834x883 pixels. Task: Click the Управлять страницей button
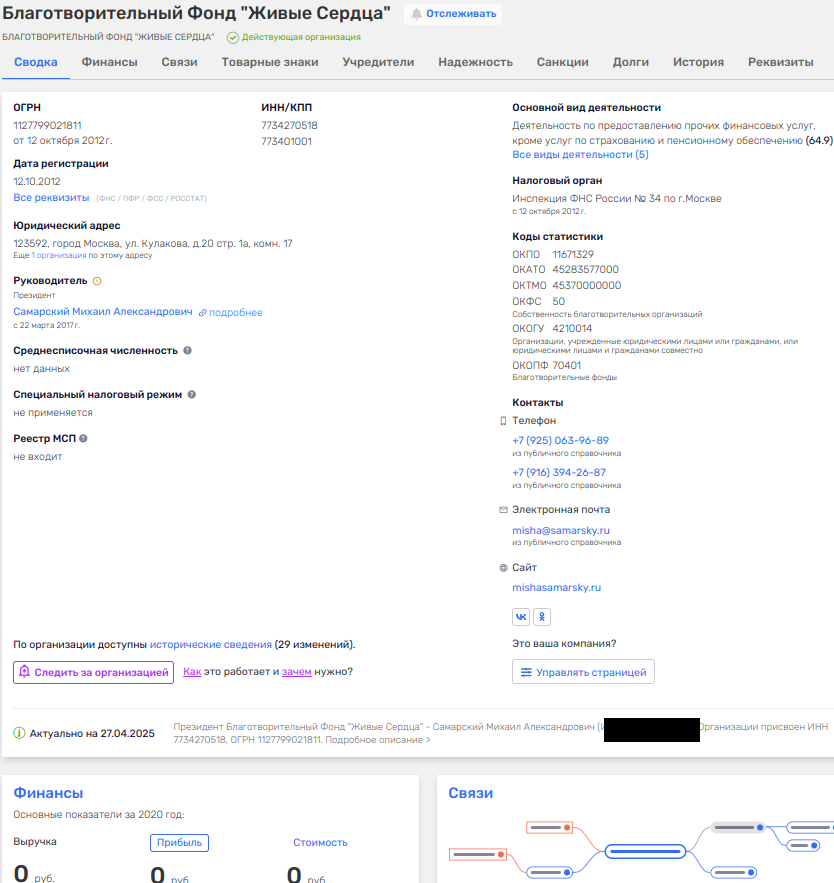583,672
